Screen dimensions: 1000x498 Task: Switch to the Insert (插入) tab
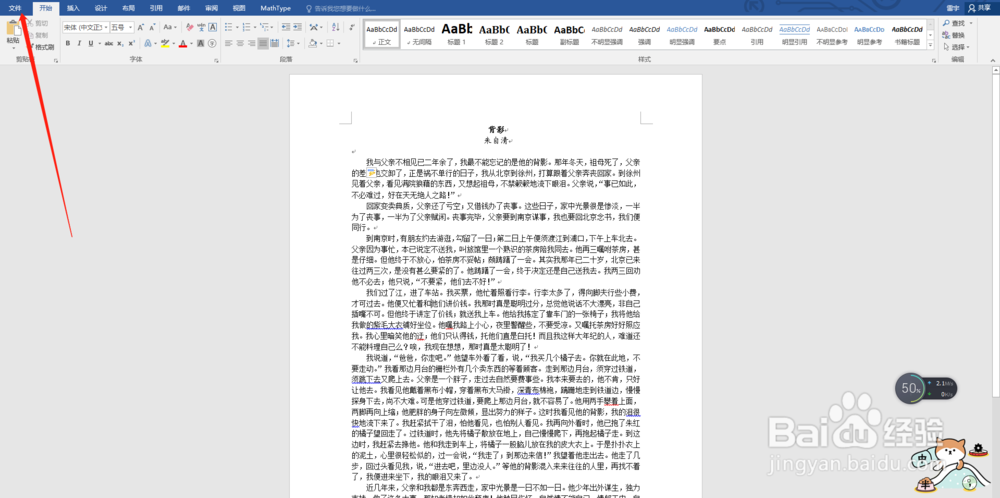(73, 8)
